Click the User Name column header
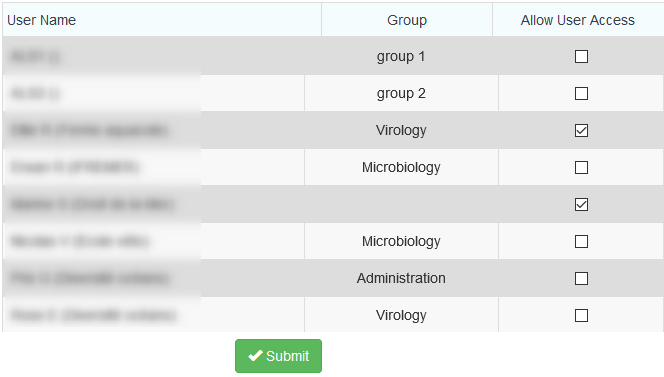 pos(42,20)
